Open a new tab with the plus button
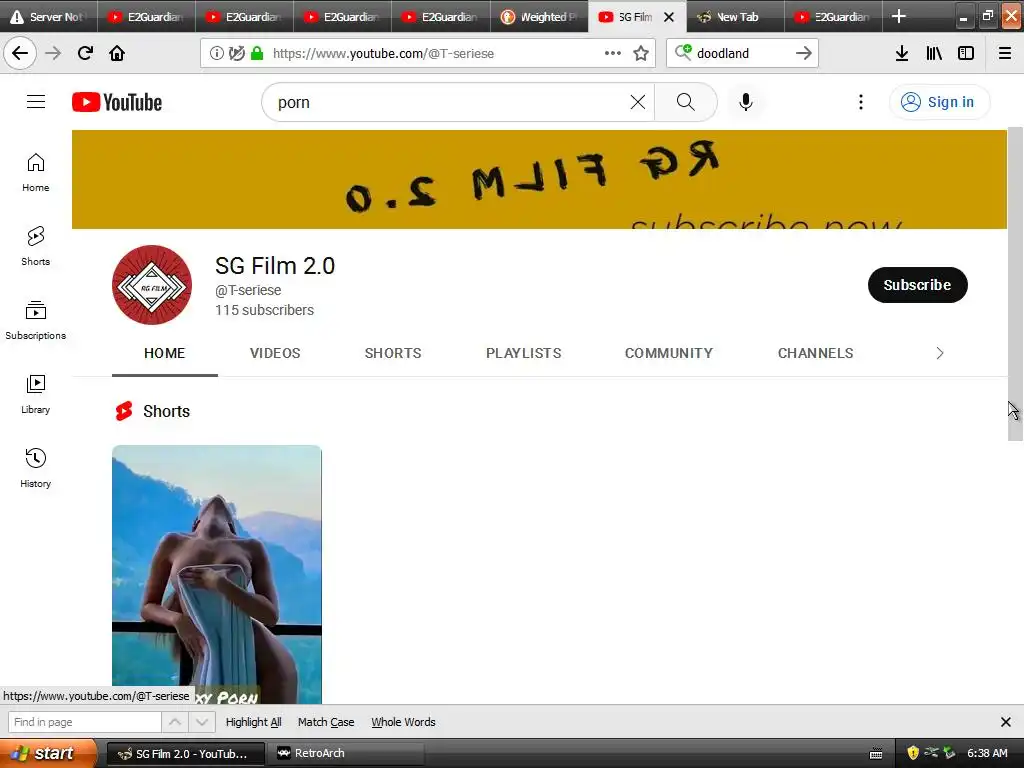Viewport: 1024px width, 768px height. tap(899, 16)
